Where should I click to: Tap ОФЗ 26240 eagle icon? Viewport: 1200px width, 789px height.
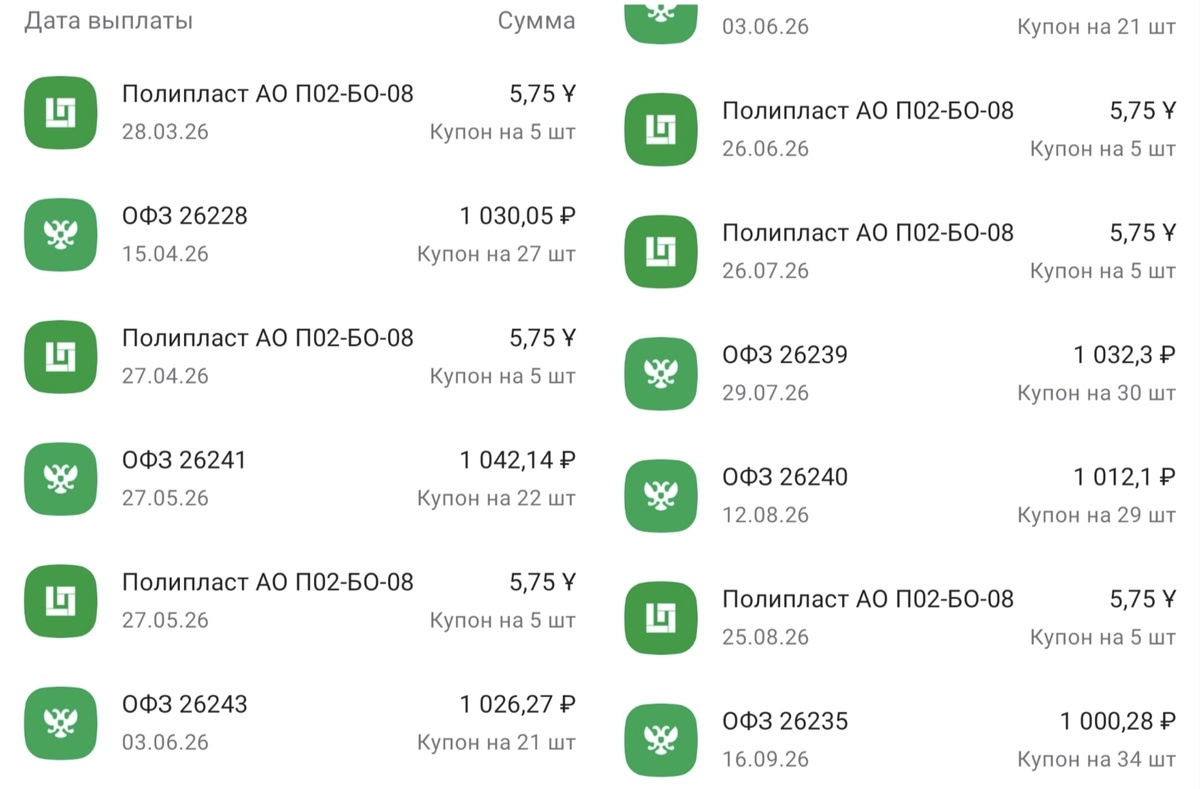(x=661, y=495)
